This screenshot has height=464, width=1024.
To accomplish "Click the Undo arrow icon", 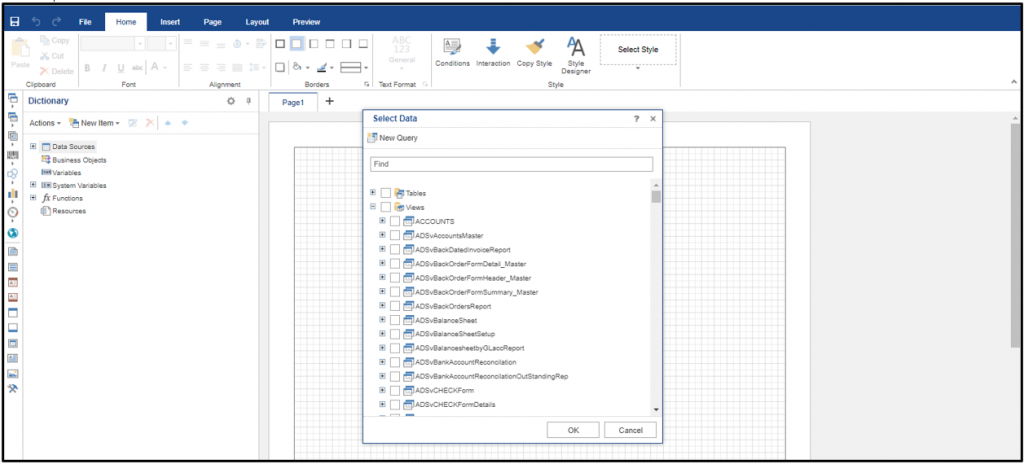I will pos(36,22).
